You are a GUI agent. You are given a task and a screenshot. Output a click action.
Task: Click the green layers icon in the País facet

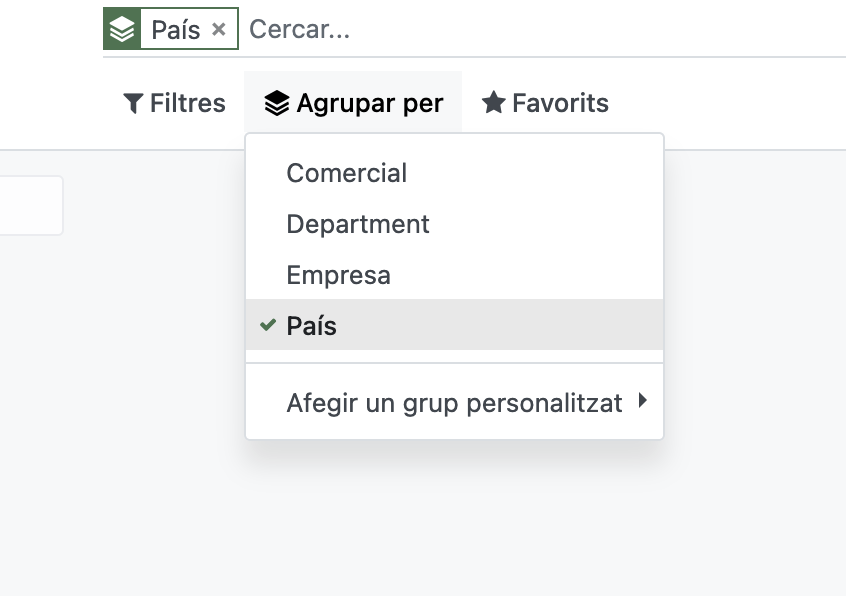pos(122,30)
